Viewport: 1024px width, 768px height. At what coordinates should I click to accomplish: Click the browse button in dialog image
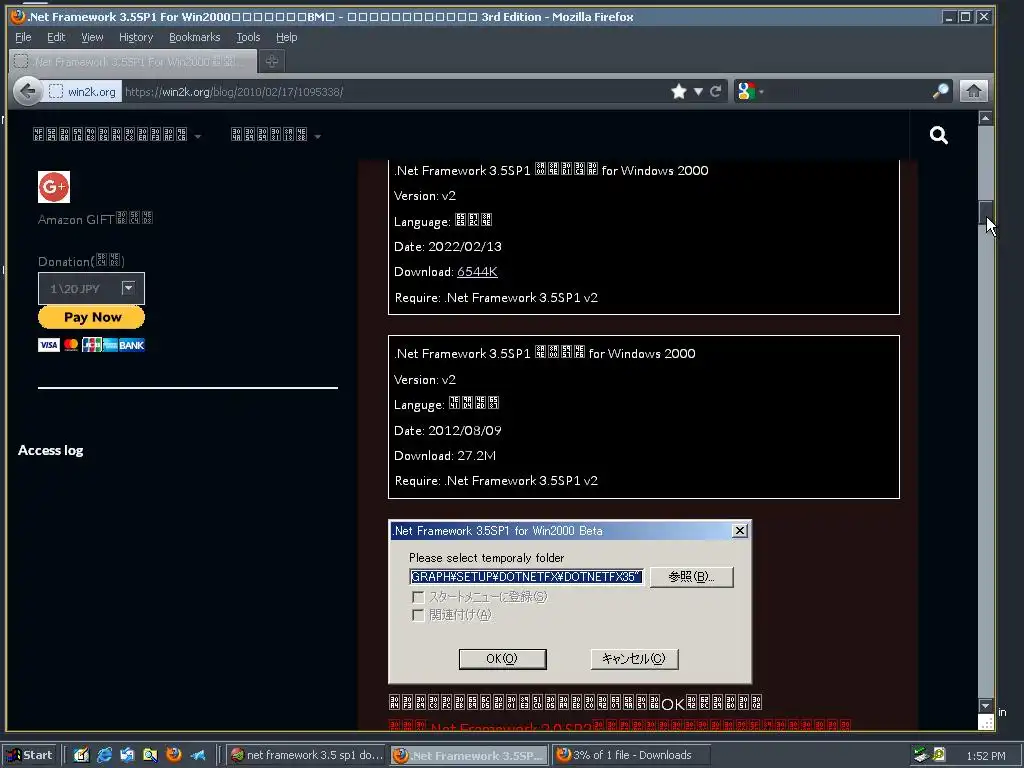pyautogui.click(x=692, y=577)
